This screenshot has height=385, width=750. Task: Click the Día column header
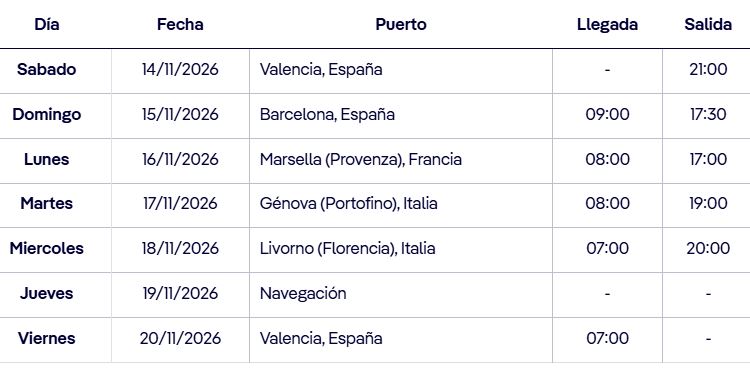[46, 24]
